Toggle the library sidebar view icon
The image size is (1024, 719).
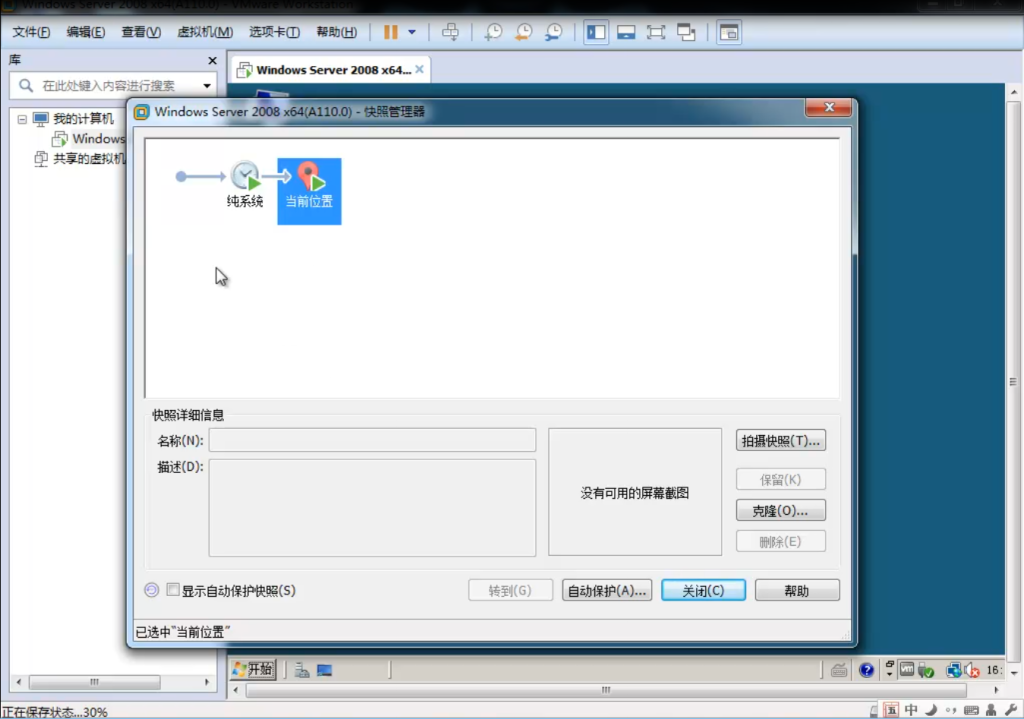[596, 32]
